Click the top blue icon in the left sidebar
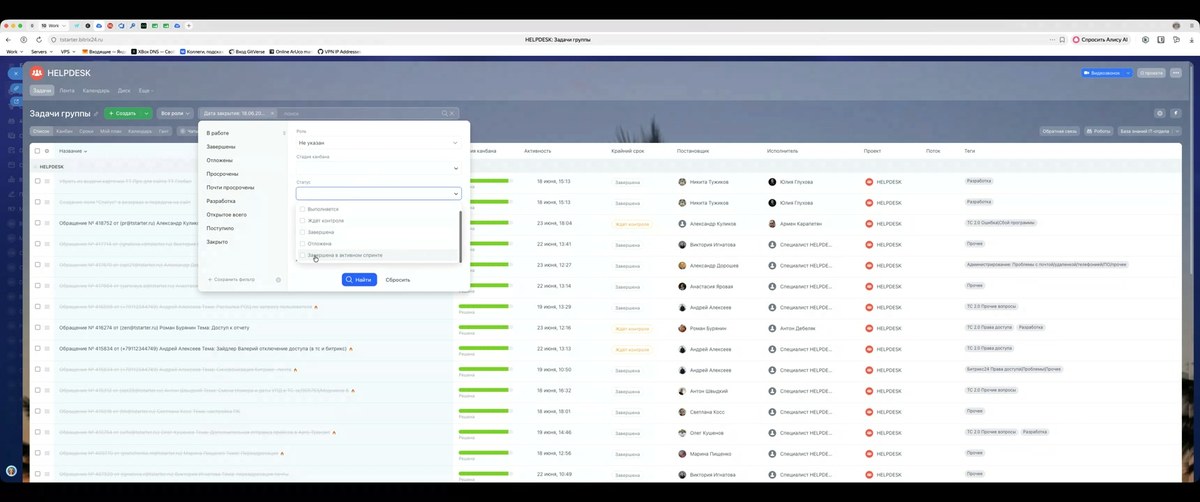 14,73
